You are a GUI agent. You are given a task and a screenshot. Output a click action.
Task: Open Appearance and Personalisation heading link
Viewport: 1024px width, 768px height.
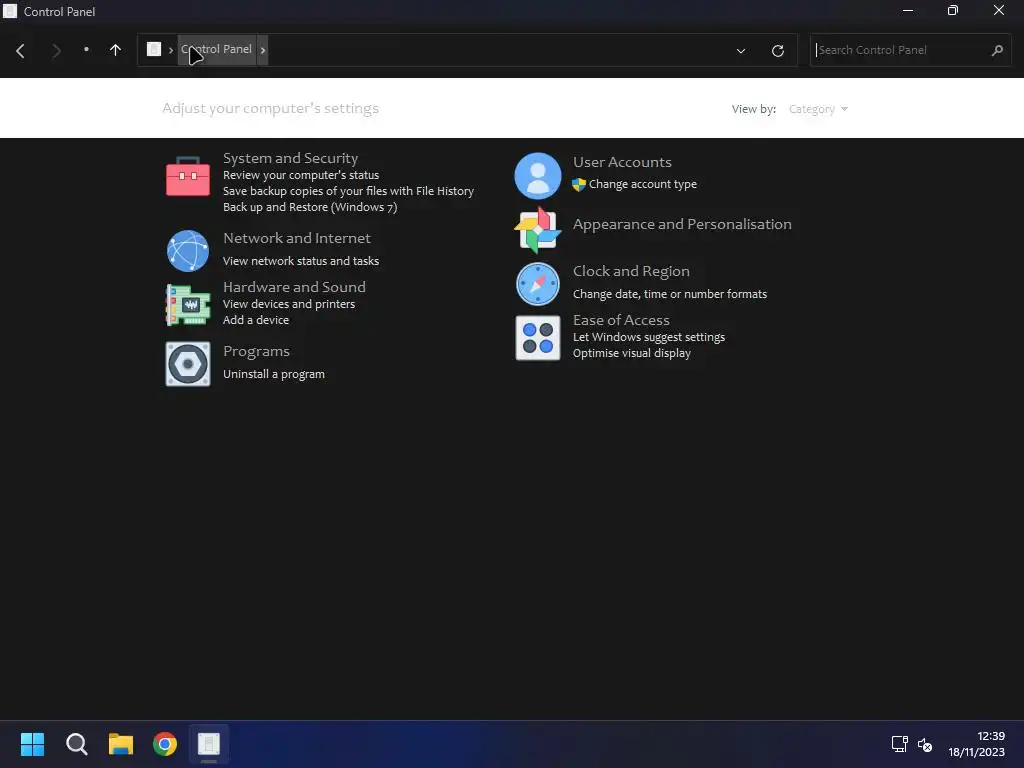682,224
